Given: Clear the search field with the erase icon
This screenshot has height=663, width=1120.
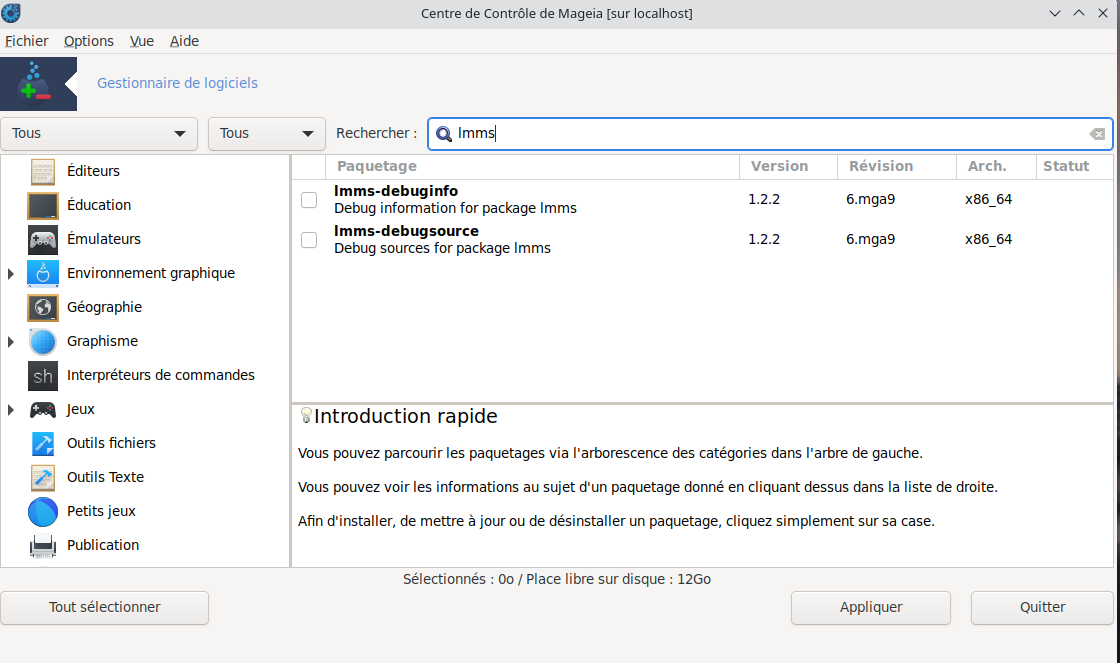Looking at the screenshot, I should 1097,134.
